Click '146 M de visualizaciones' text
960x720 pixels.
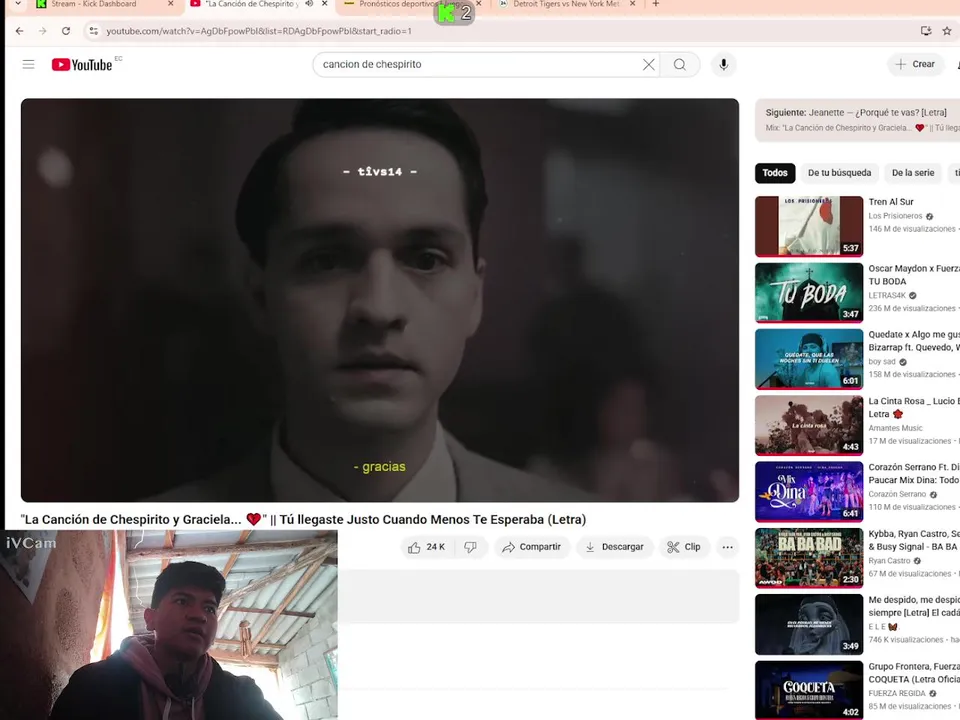(x=912, y=229)
